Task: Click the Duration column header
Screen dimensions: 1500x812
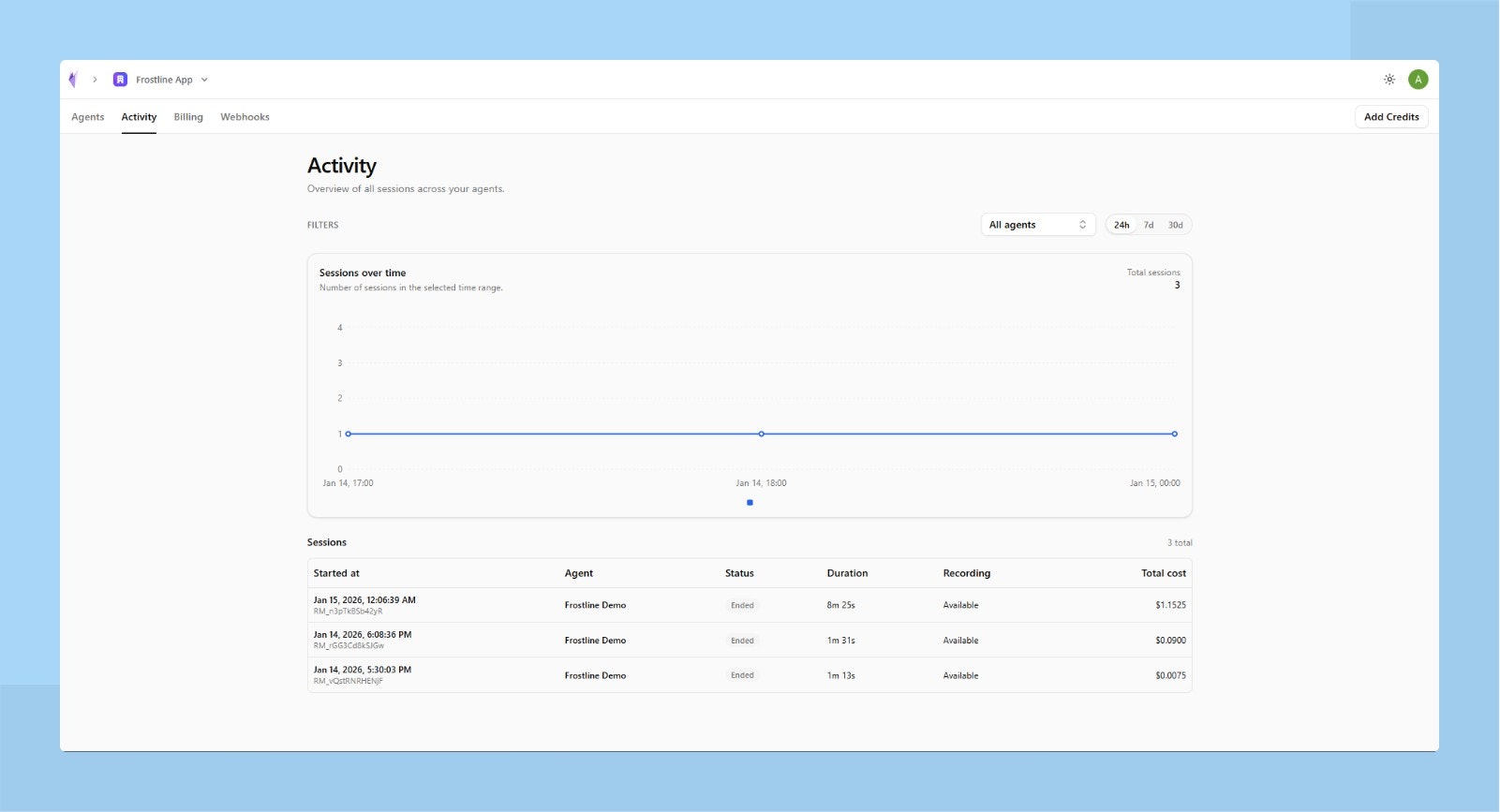Action: (x=847, y=573)
